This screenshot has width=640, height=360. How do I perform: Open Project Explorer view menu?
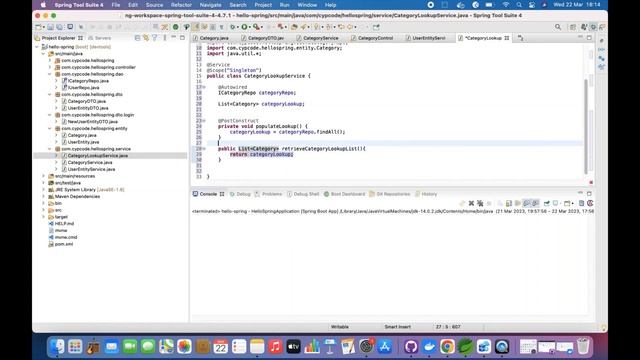click(164, 38)
